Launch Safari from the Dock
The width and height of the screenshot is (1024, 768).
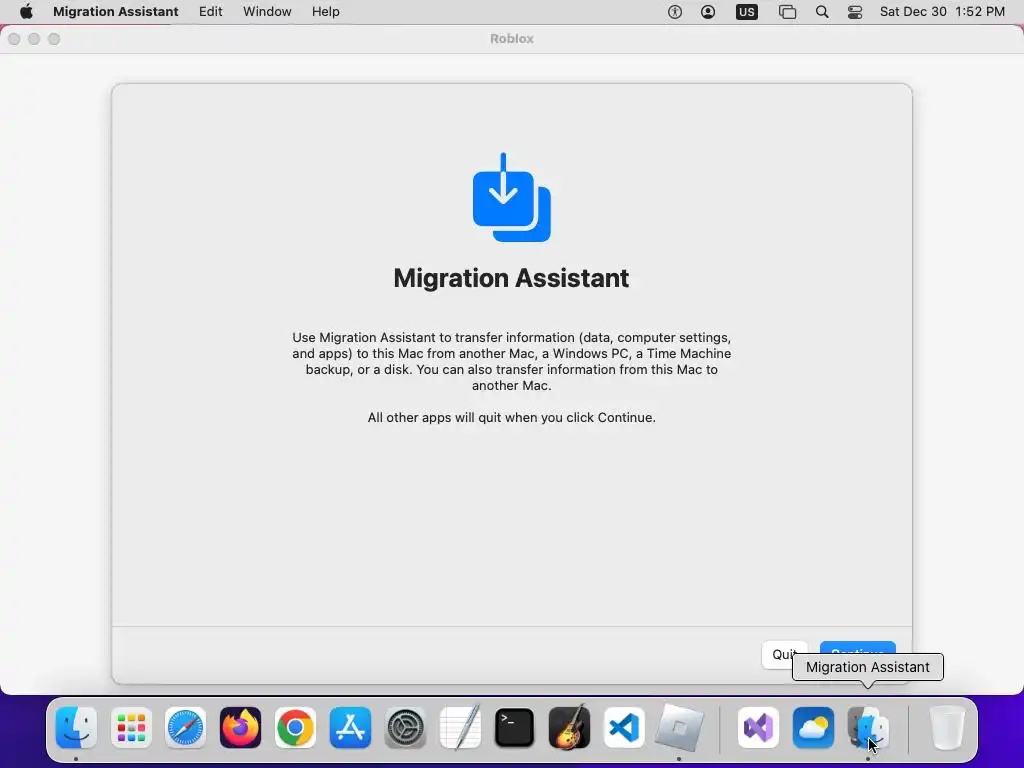pos(185,728)
